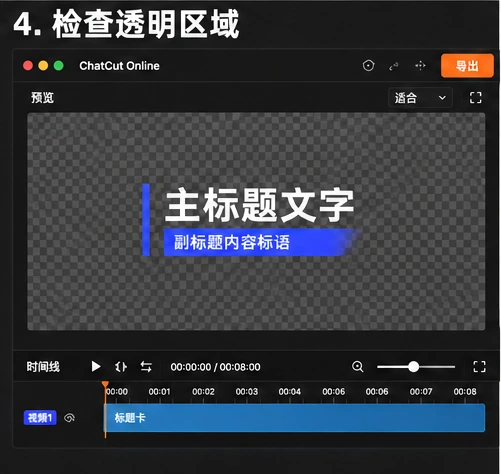The width and height of the screenshot is (501, 474).
Task: Click the ChatCut Online window title
Action: [119, 66]
